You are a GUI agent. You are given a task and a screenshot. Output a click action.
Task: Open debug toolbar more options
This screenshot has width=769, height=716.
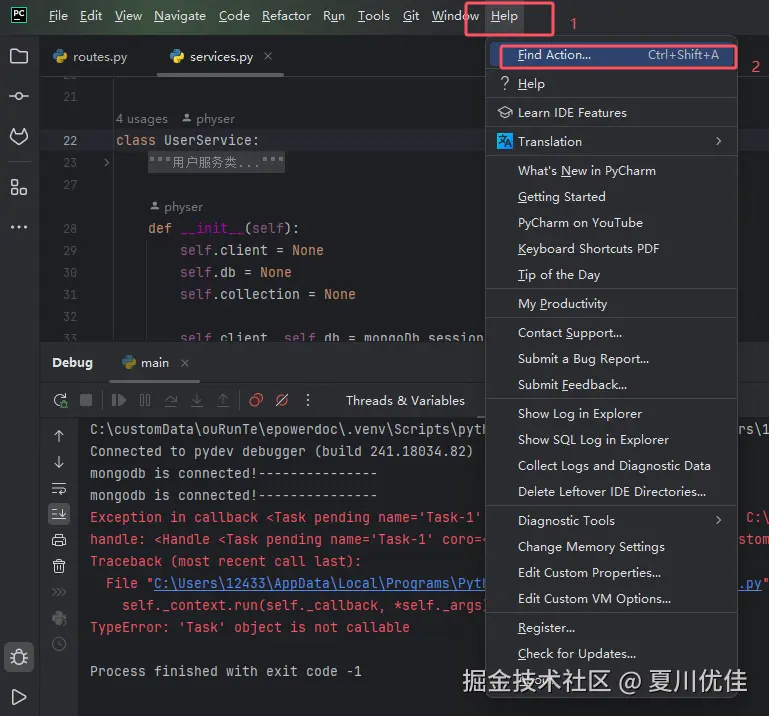[308, 400]
